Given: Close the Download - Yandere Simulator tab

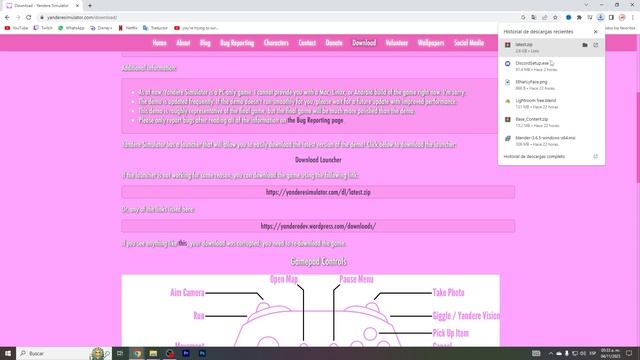Looking at the screenshot, I should (77, 6).
